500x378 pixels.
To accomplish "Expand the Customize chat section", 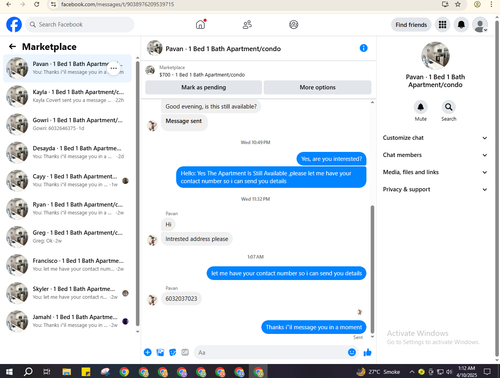I will 435,138.
